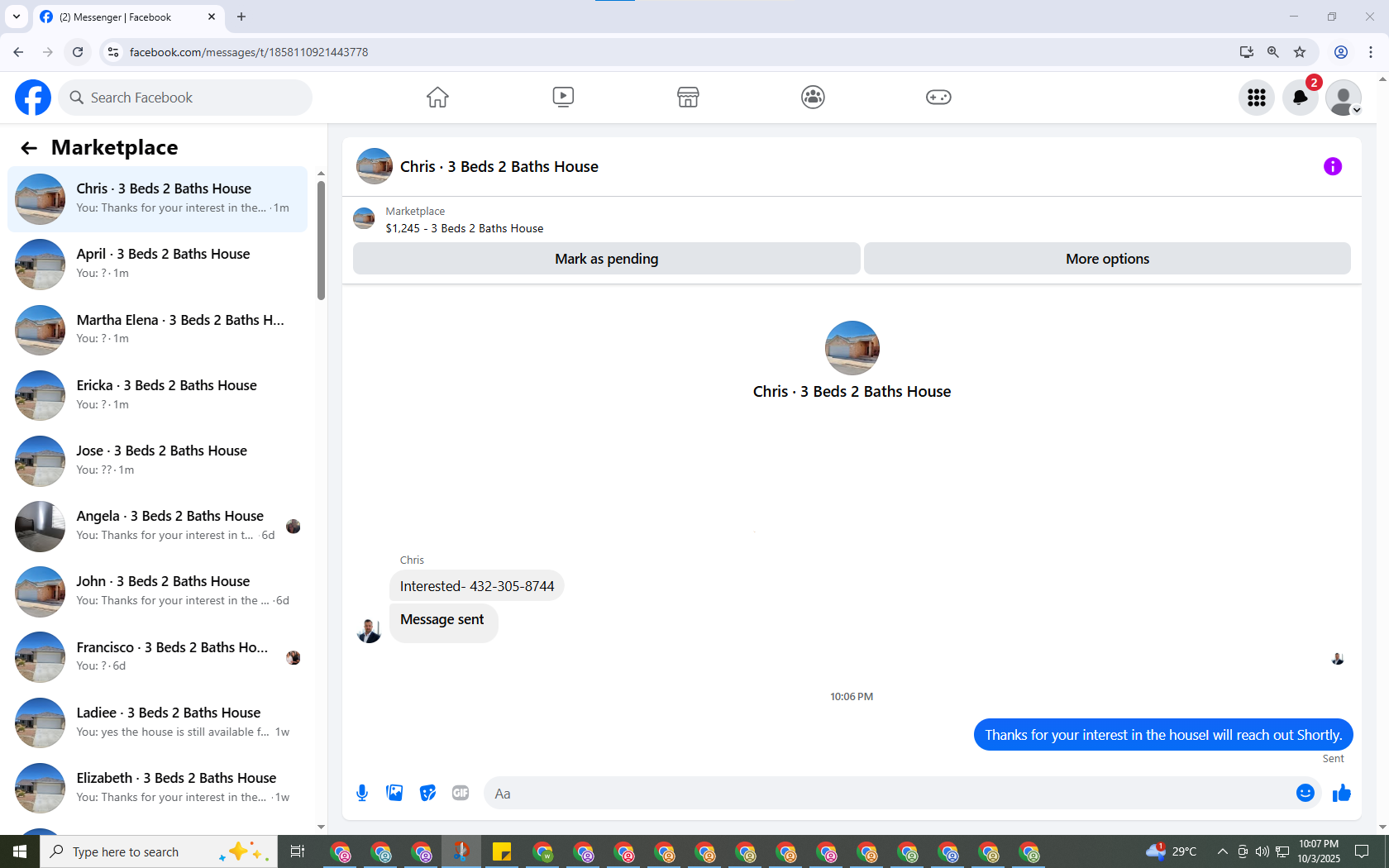Open the emoji picker

click(x=1305, y=794)
